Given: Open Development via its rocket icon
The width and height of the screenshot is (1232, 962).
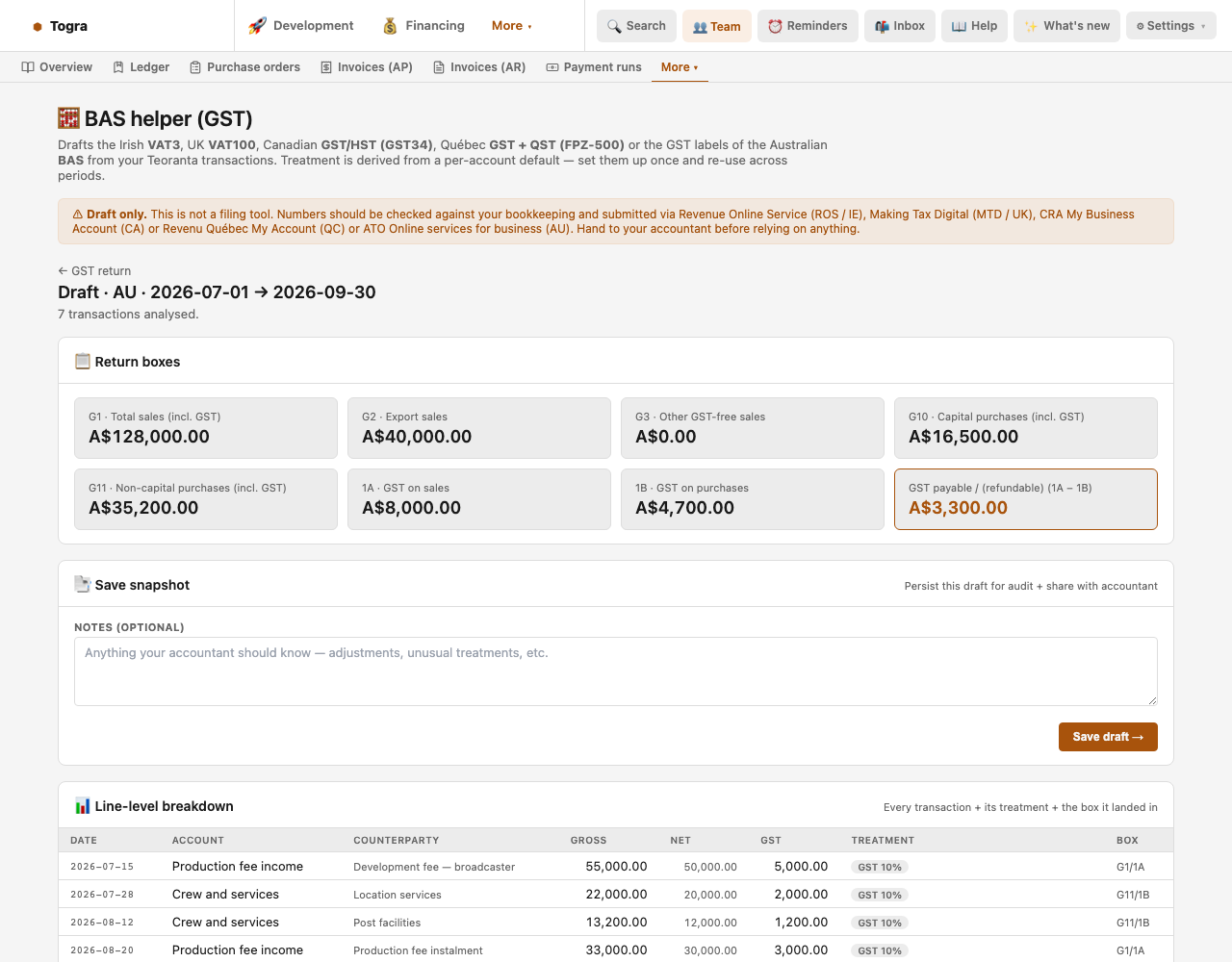Looking at the screenshot, I should point(257,26).
